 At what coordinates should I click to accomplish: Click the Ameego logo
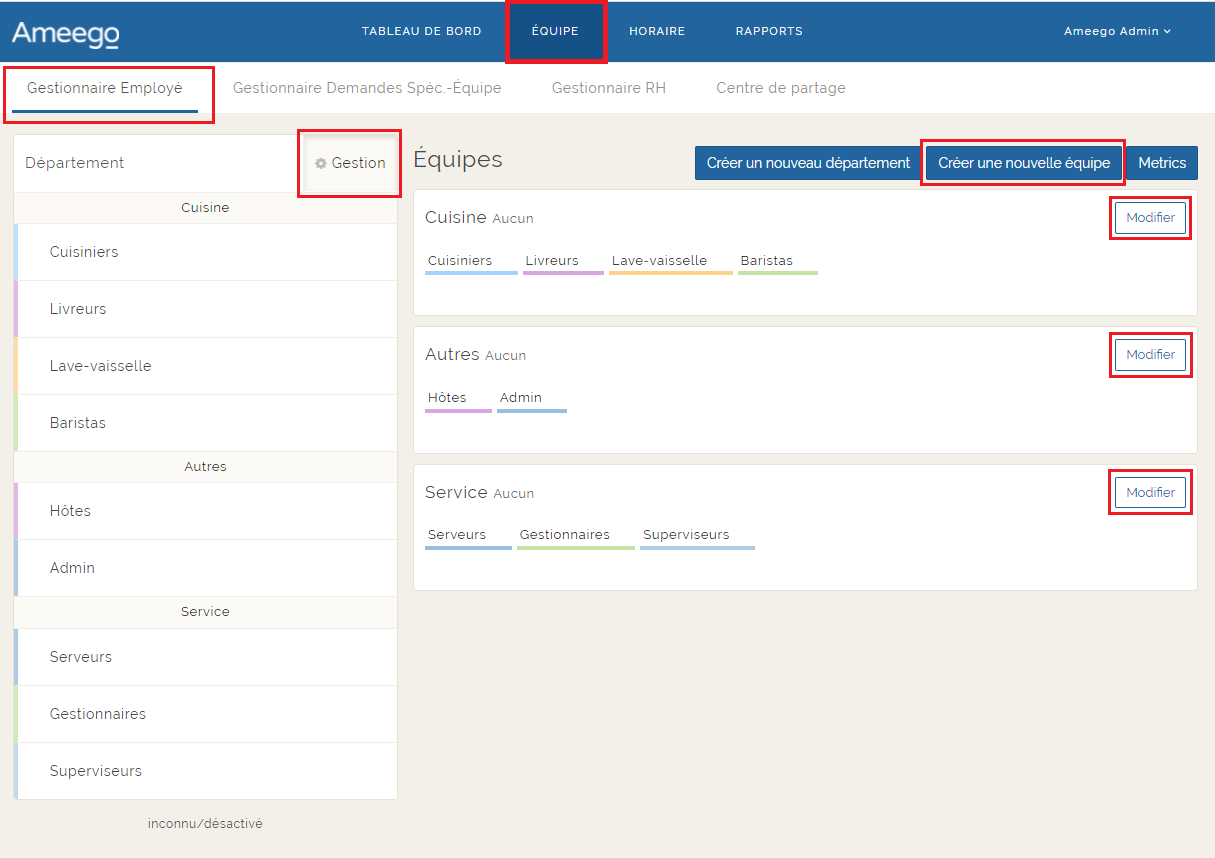point(66,32)
